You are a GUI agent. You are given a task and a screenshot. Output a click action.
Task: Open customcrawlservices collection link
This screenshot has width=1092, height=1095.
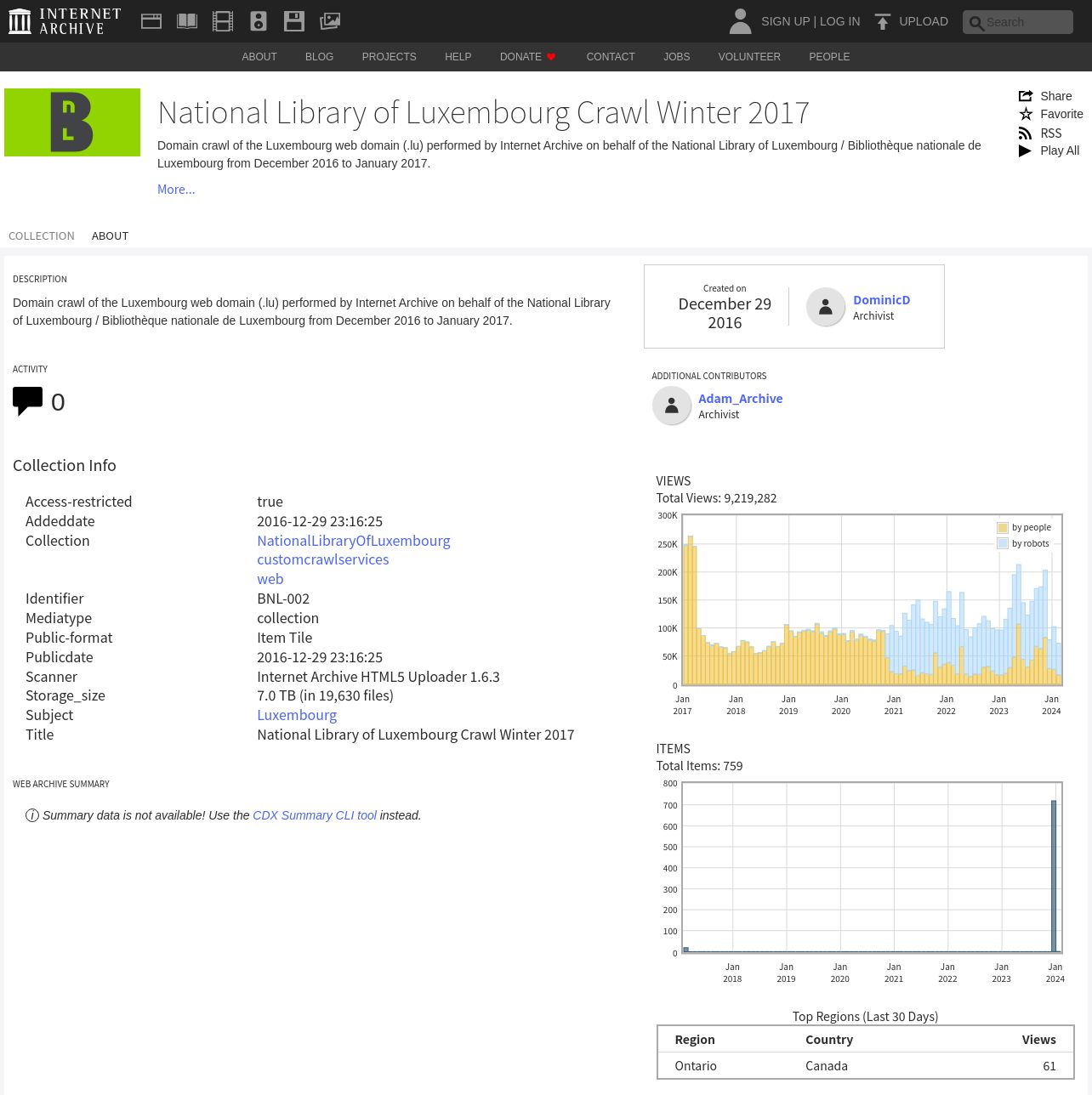(323, 559)
